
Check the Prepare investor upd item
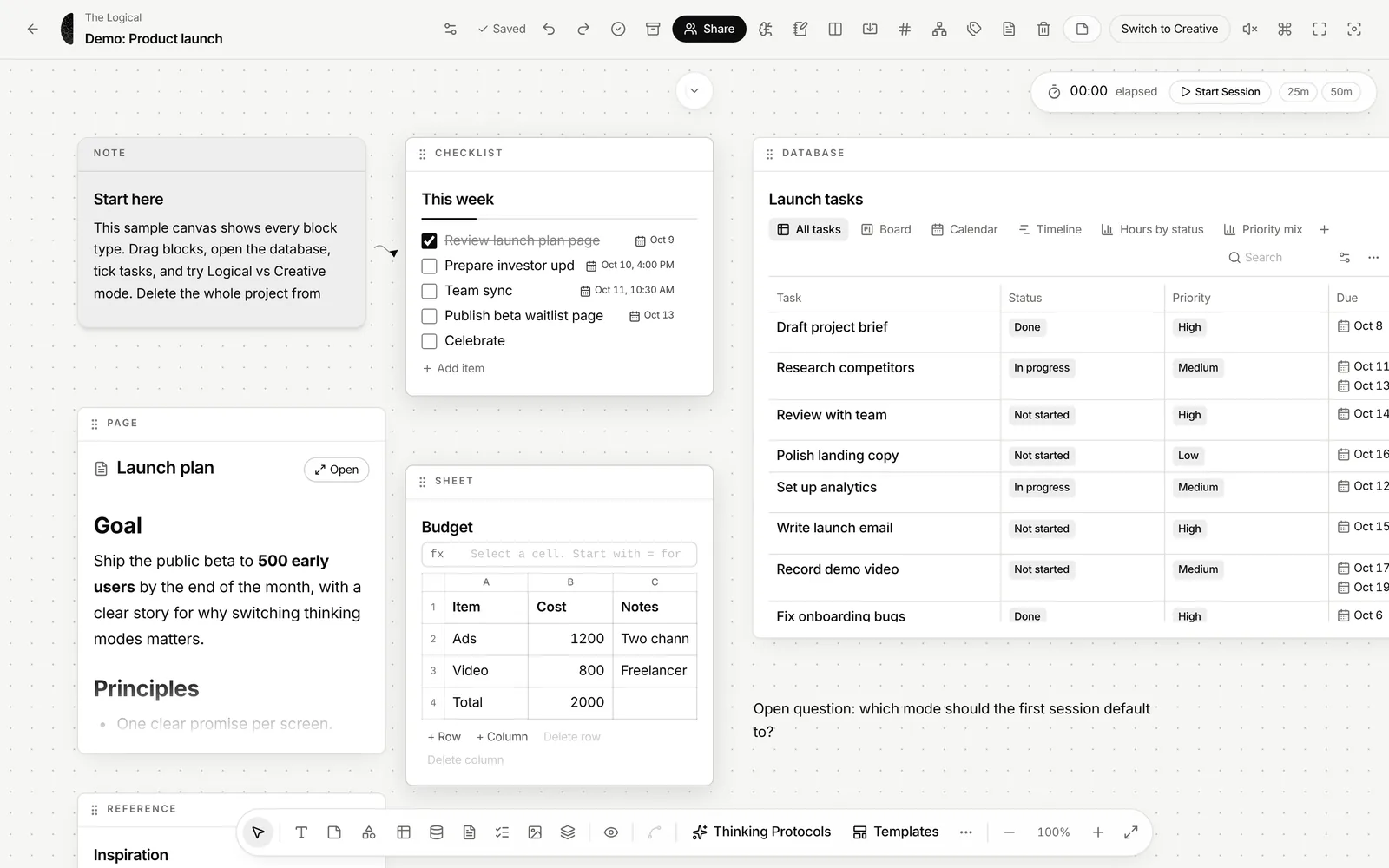tap(429, 266)
